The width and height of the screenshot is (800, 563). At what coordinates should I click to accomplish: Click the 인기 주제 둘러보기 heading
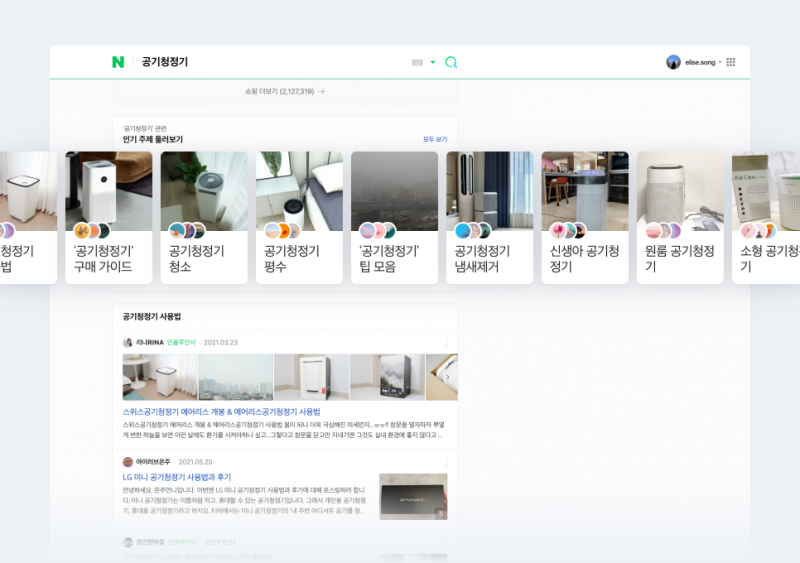pos(153,139)
